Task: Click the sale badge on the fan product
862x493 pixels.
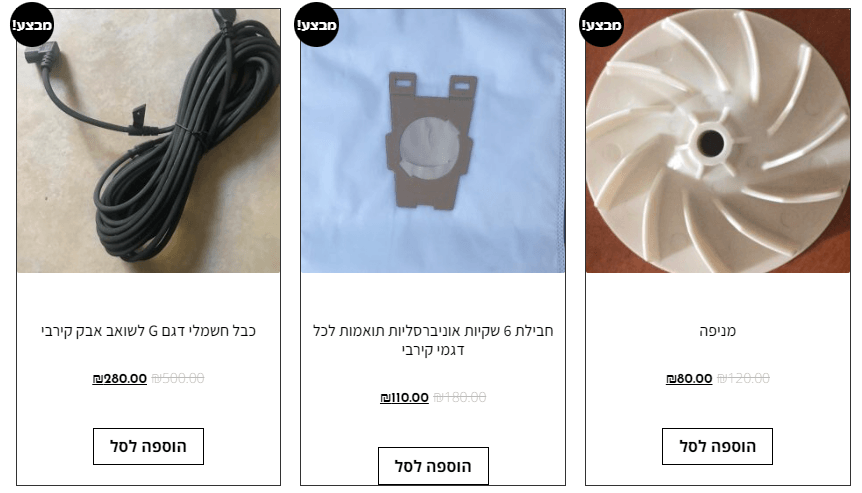Action: (x=601, y=25)
